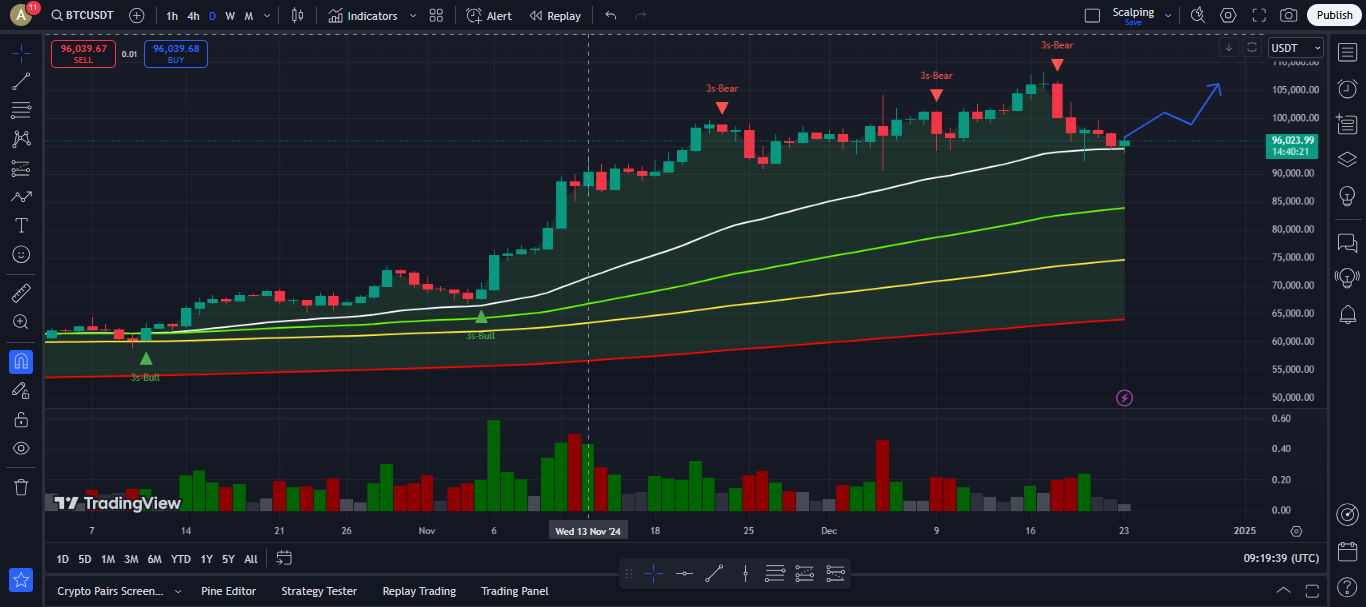Image resolution: width=1366 pixels, height=607 pixels.
Task: Open the Watchlist panel icon
Action: (x=1346, y=52)
